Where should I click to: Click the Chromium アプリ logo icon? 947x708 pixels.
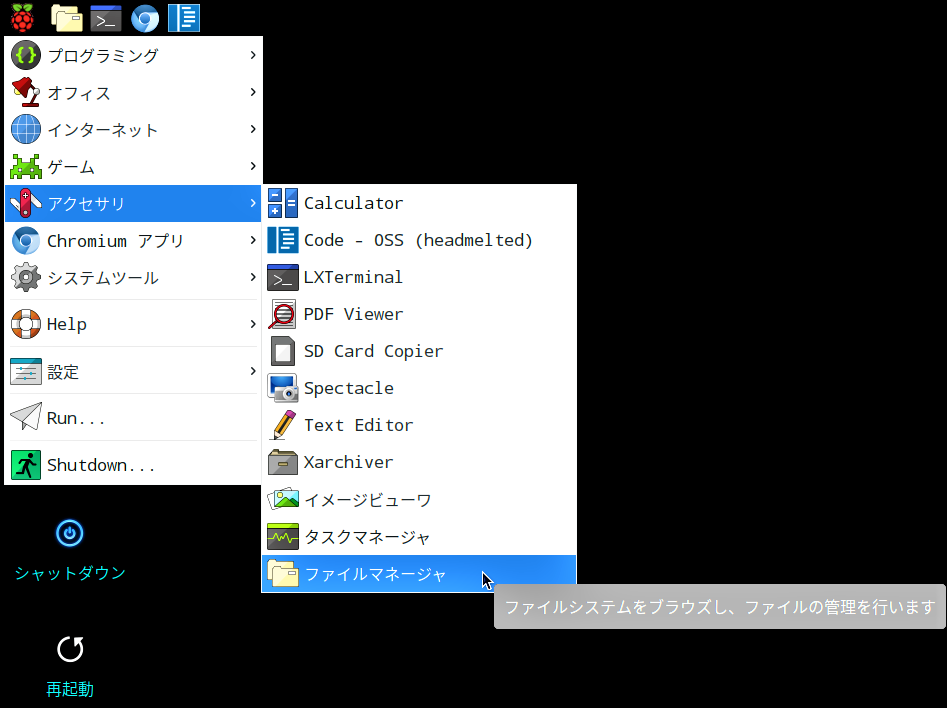[26, 240]
